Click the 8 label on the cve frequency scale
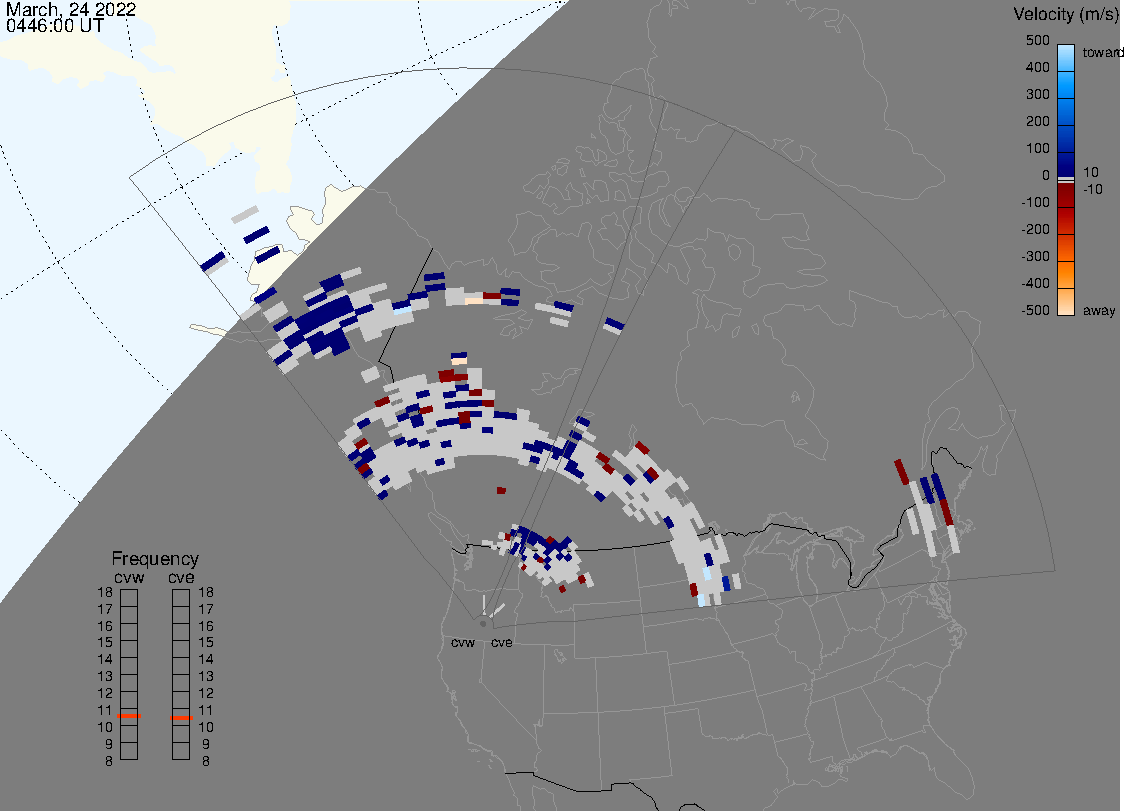The height and width of the screenshot is (811, 1124). (206, 762)
